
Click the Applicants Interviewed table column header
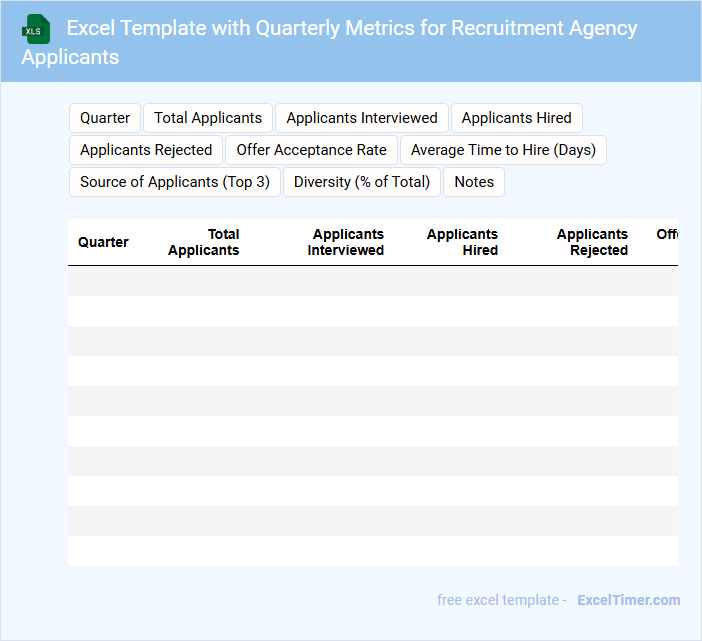tap(346, 242)
